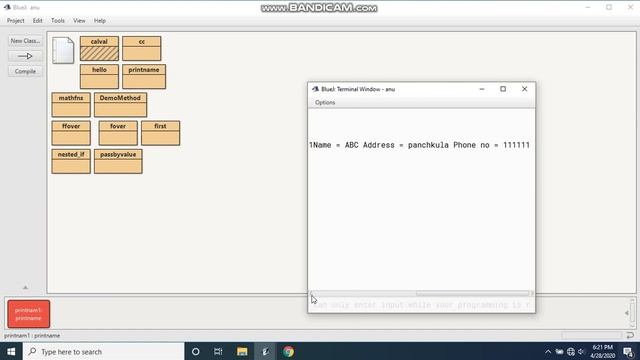Select the fover class box
Image resolution: width=640 pixels, height=360 pixels.
pos(118,133)
